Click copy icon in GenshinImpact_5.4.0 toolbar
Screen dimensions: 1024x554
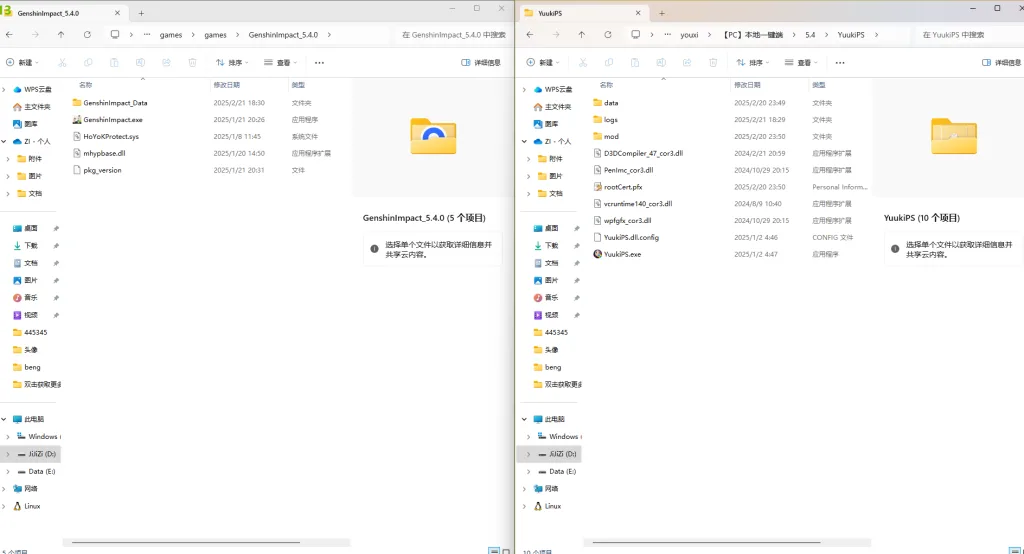coord(88,63)
